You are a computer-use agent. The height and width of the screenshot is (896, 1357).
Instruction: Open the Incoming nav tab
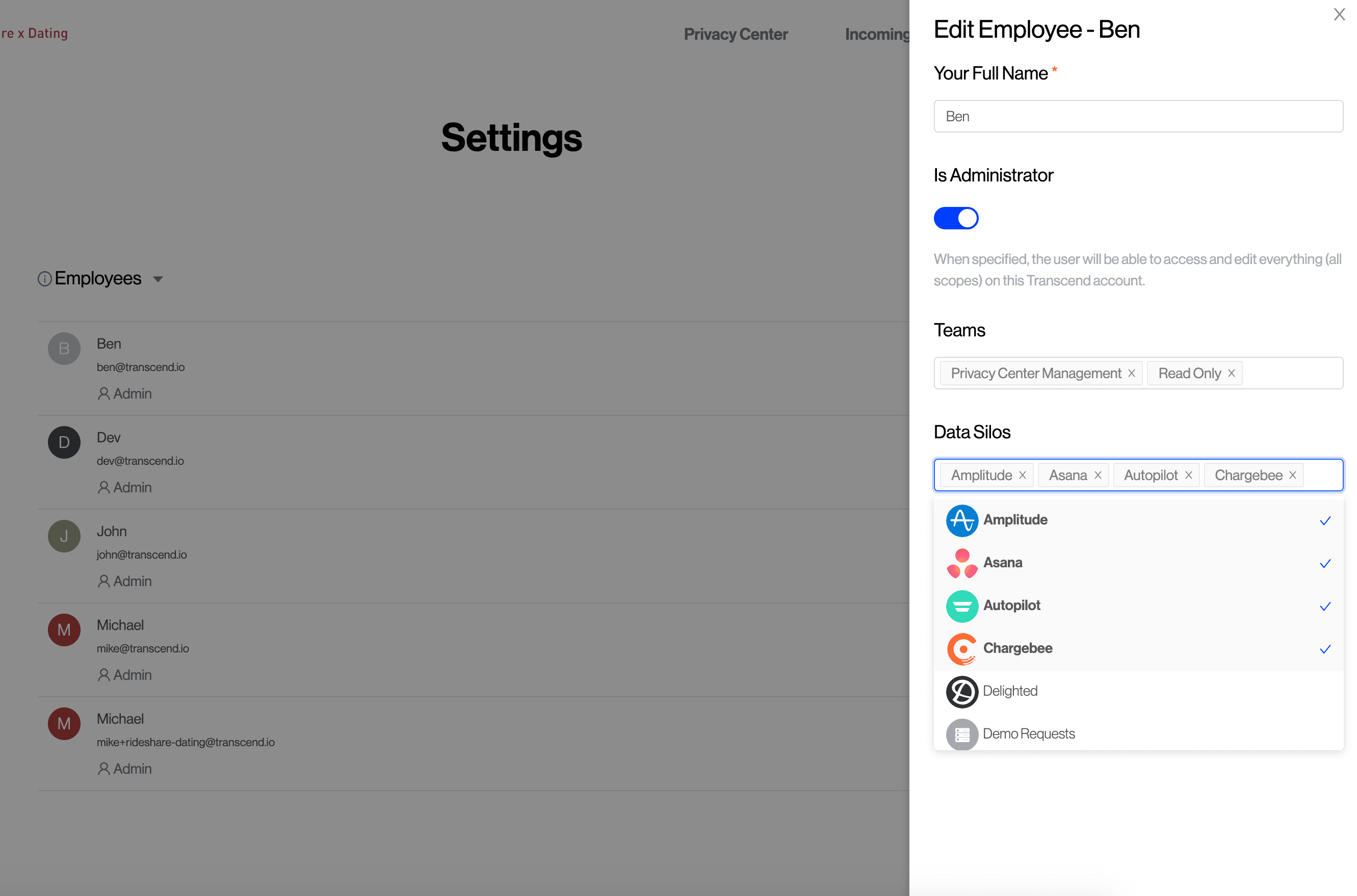pyautogui.click(x=877, y=34)
